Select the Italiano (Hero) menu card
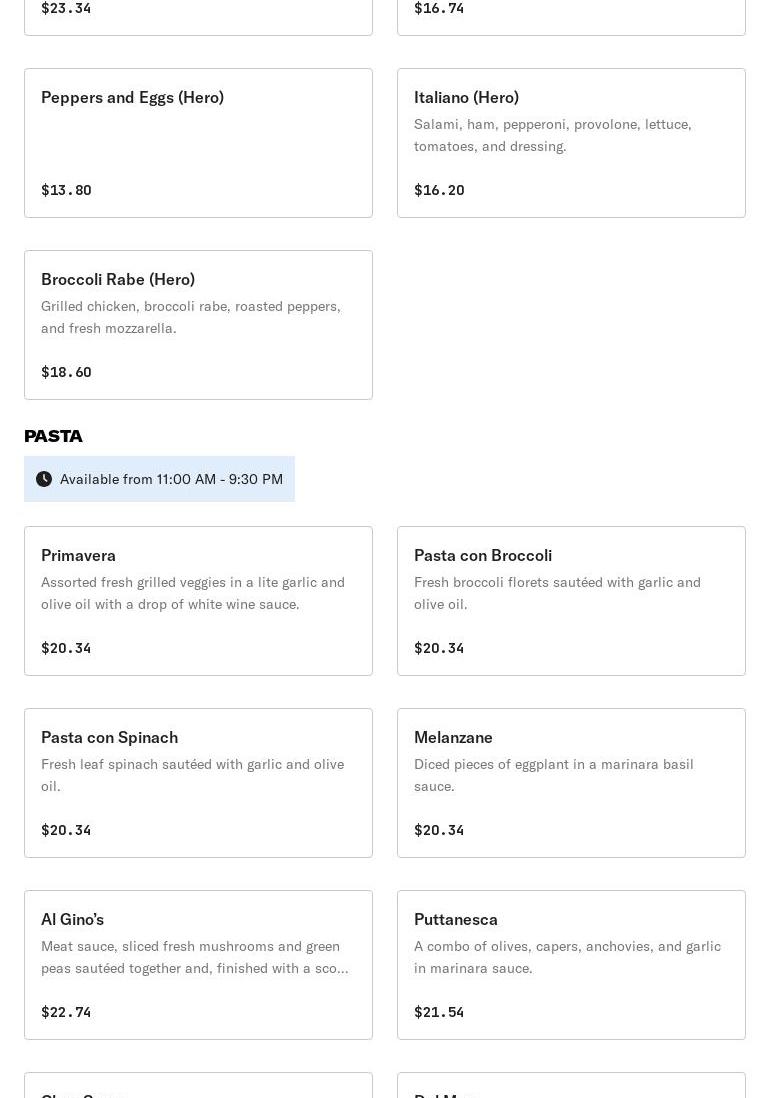The height and width of the screenshot is (1098, 770). tap(571, 142)
